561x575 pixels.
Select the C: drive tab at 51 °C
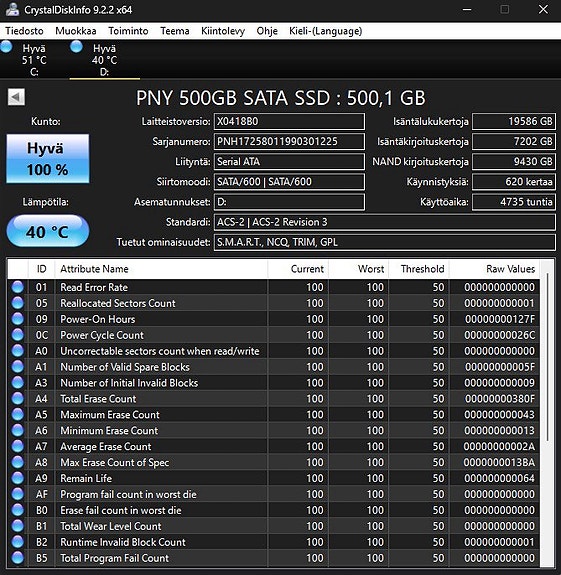pos(34,60)
